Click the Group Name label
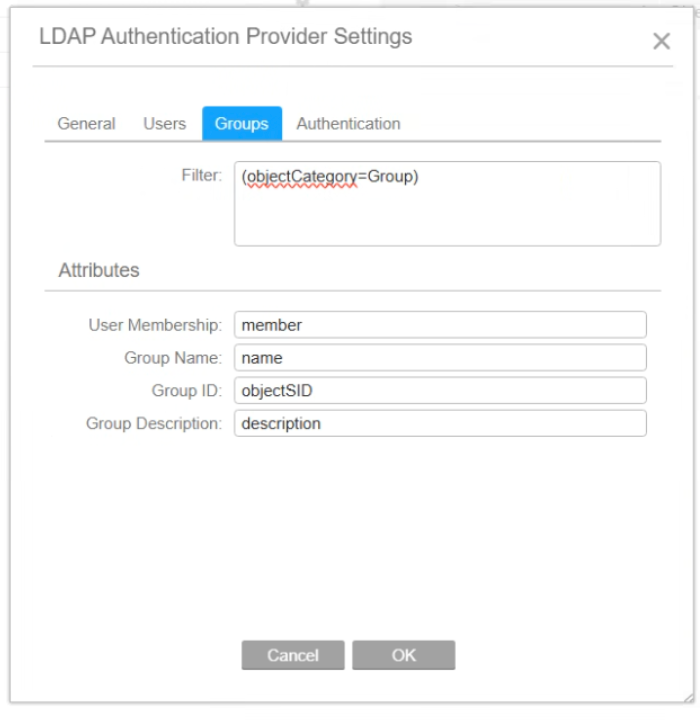Viewport: 700px width, 726px height. point(173,358)
